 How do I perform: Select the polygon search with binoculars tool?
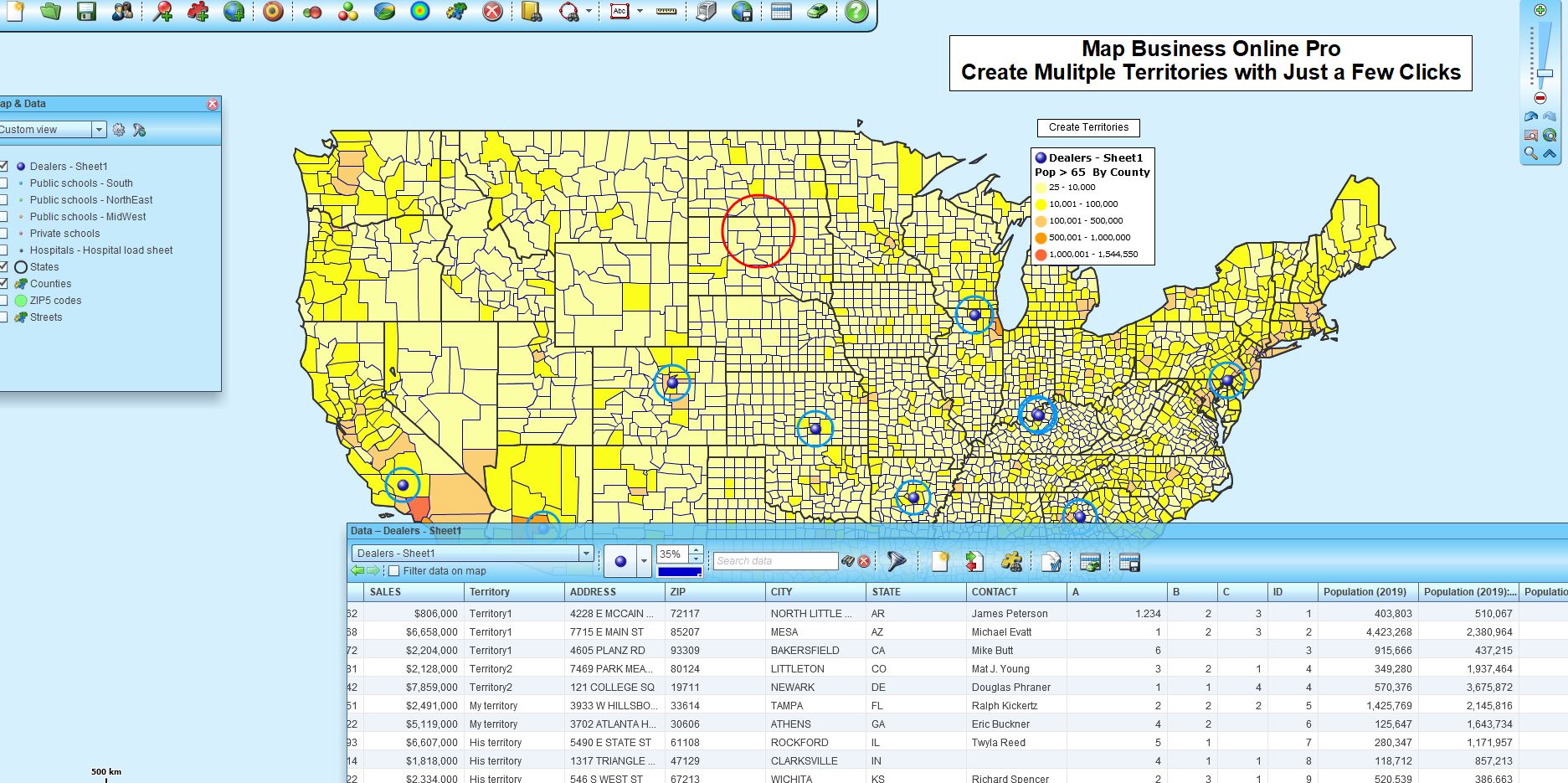[x=569, y=12]
